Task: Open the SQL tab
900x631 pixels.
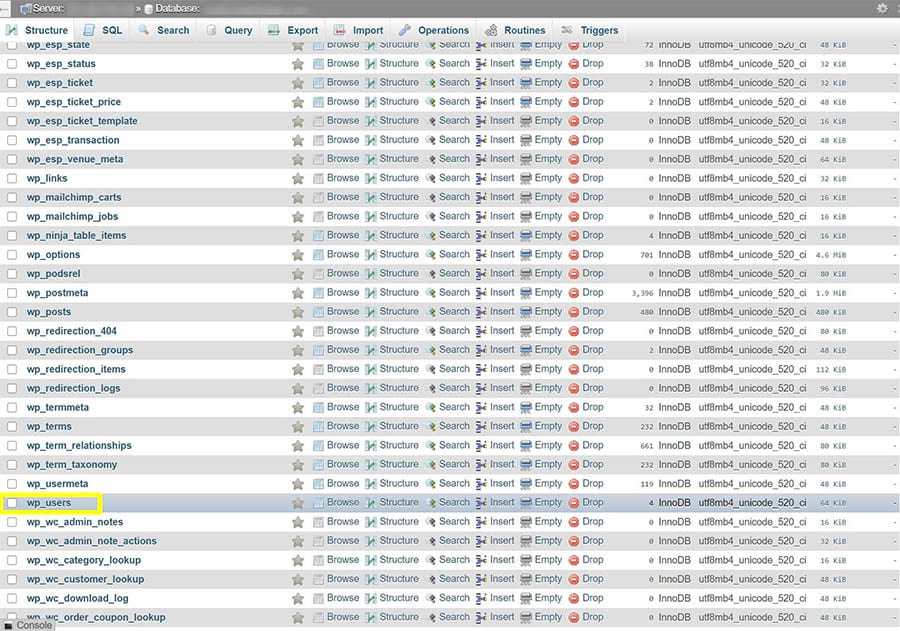Action: click(x=103, y=30)
